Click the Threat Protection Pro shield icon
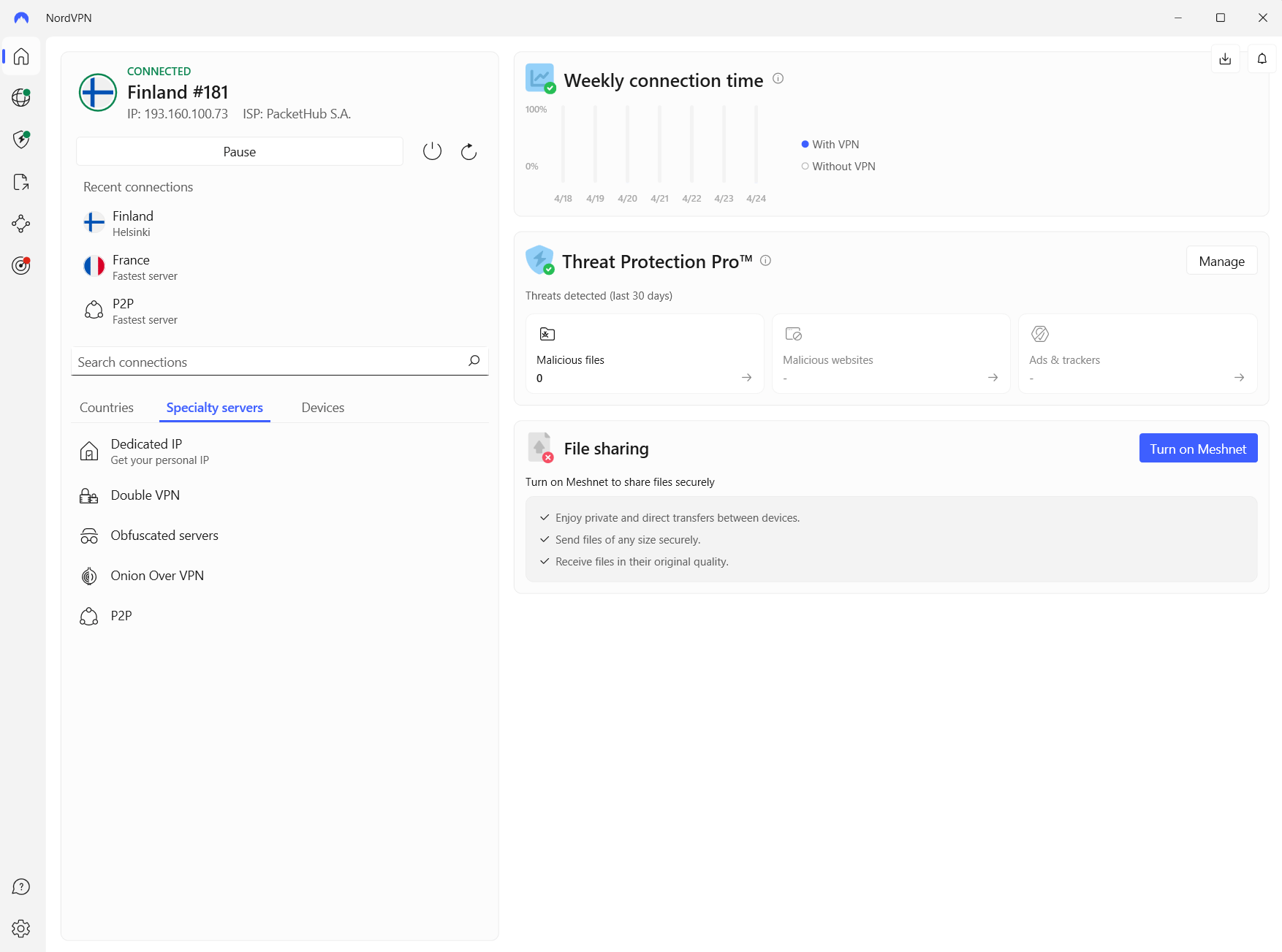Image resolution: width=1282 pixels, height=952 pixels. point(540,260)
